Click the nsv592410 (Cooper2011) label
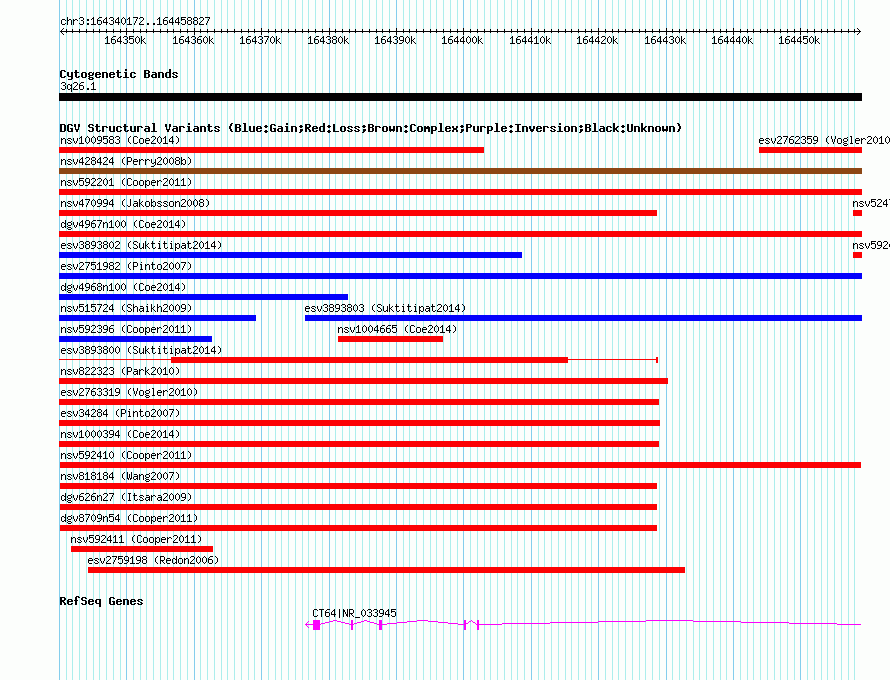Viewport: 890px width, 680px height. pyautogui.click(x=126, y=455)
